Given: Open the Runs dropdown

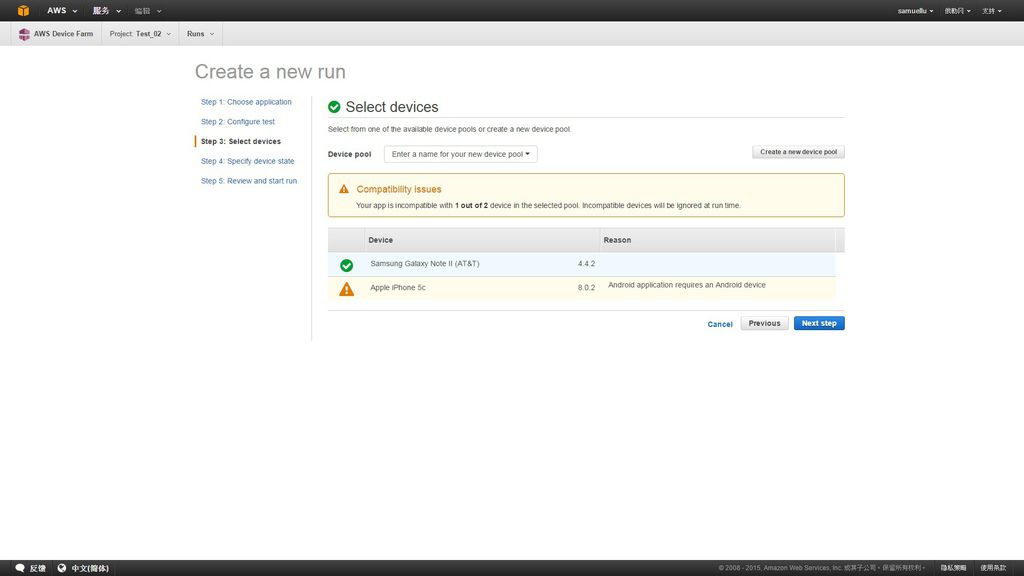Looking at the screenshot, I should pos(200,34).
